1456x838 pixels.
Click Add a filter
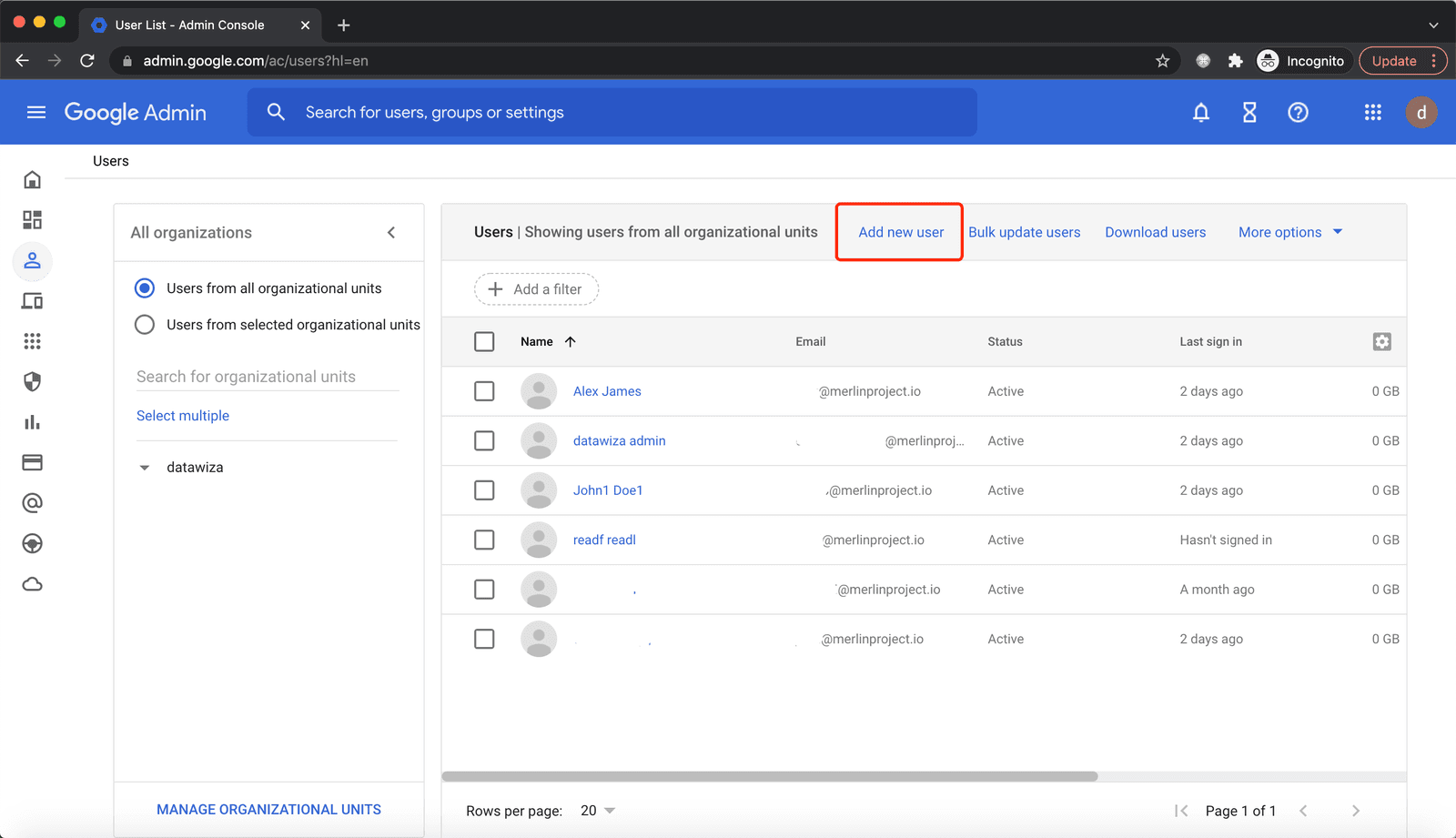[536, 289]
